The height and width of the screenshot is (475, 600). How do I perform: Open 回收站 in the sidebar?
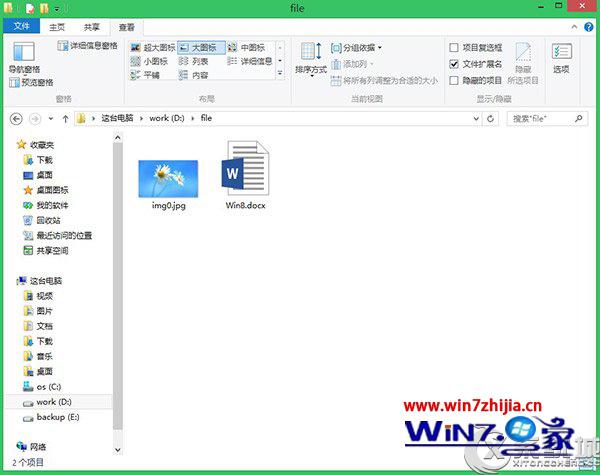tap(42, 220)
